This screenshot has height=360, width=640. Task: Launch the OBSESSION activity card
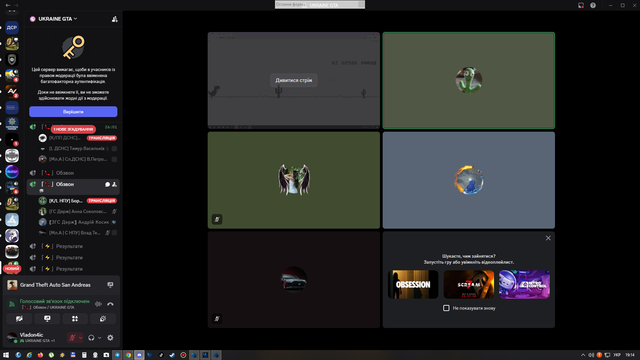(x=413, y=284)
